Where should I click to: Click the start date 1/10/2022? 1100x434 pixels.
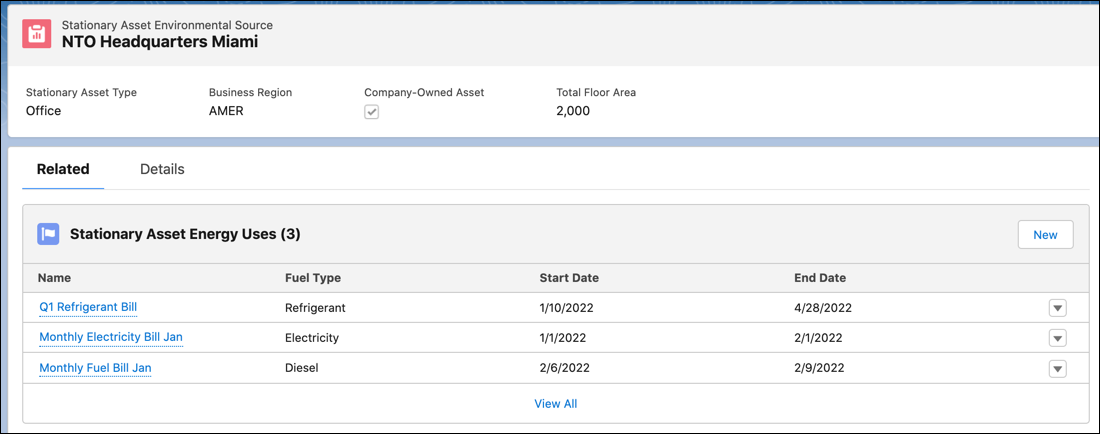(x=567, y=308)
